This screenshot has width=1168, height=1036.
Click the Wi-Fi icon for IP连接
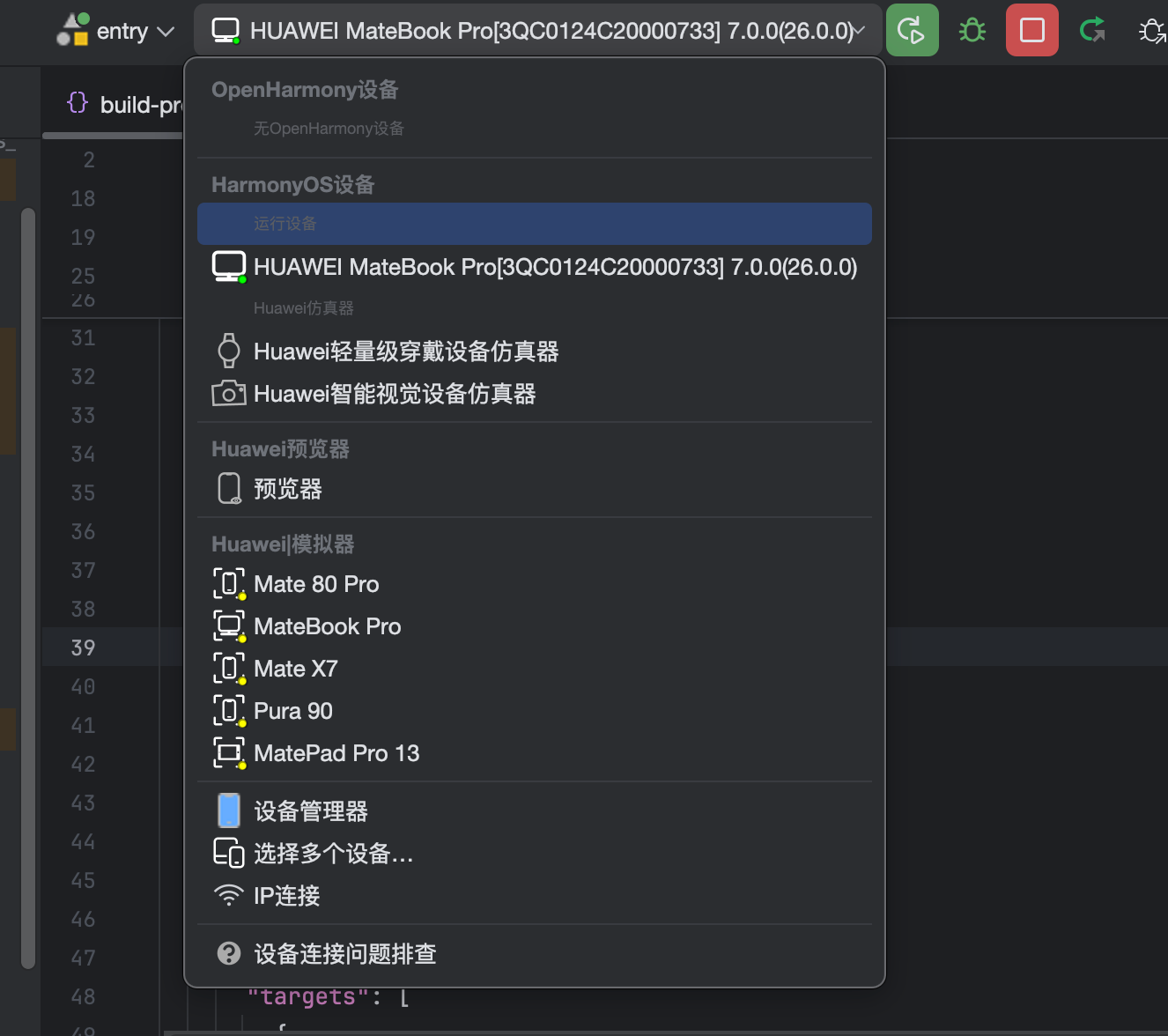point(229,895)
